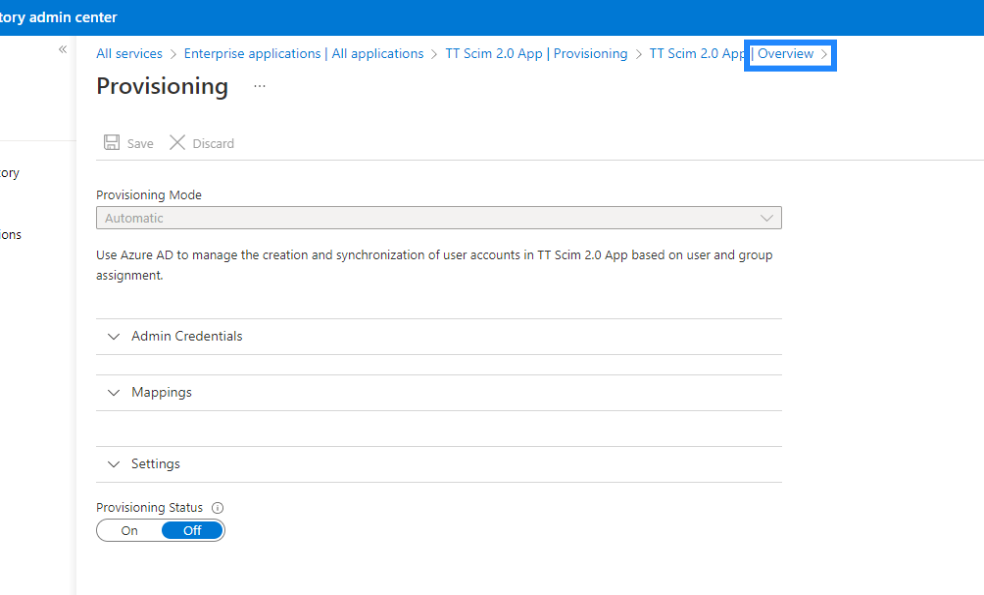
Task: Click the Save button label
Action: pyautogui.click(x=140, y=144)
